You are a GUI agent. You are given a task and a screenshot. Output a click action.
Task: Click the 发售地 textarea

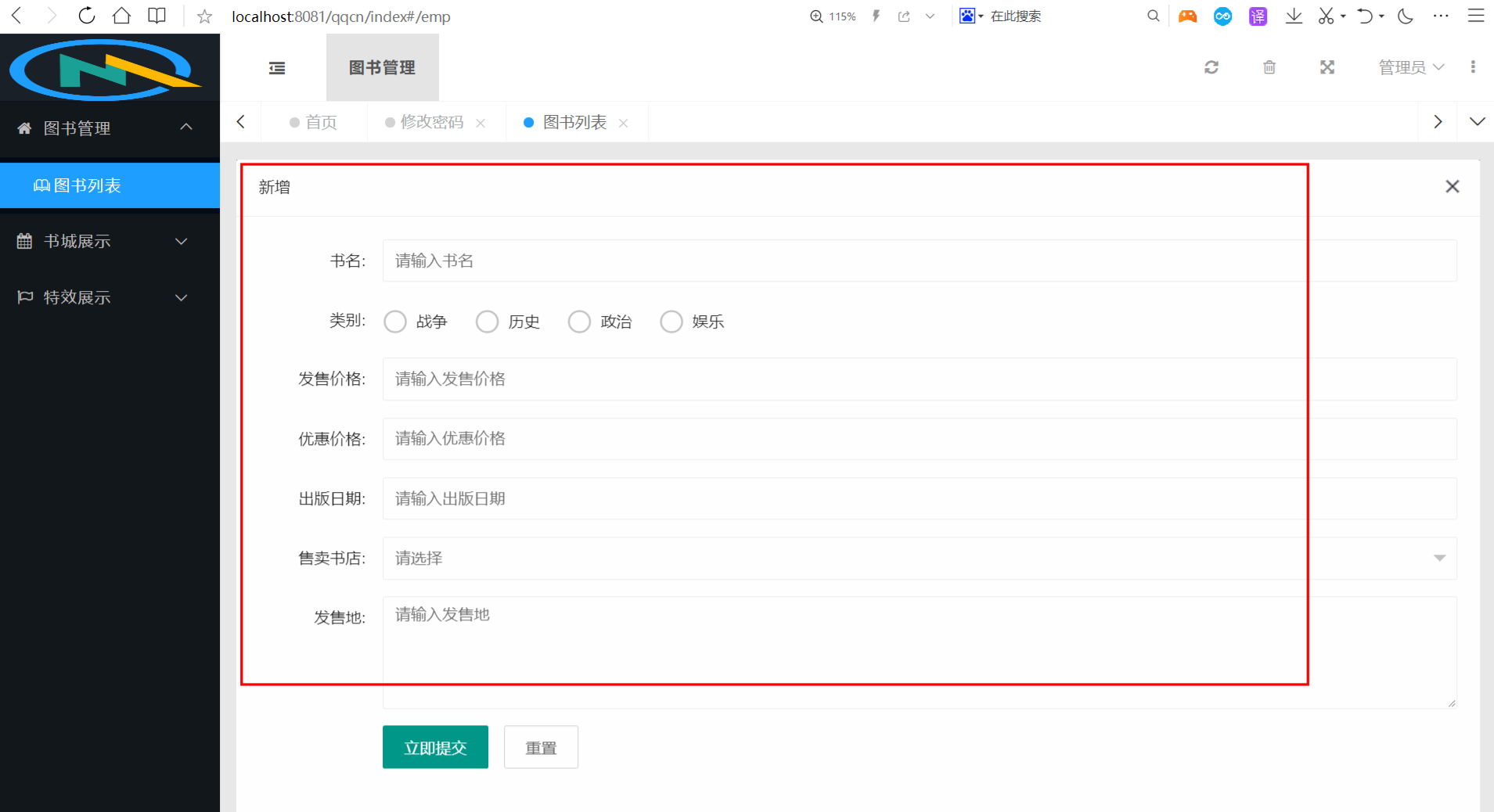click(x=920, y=652)
